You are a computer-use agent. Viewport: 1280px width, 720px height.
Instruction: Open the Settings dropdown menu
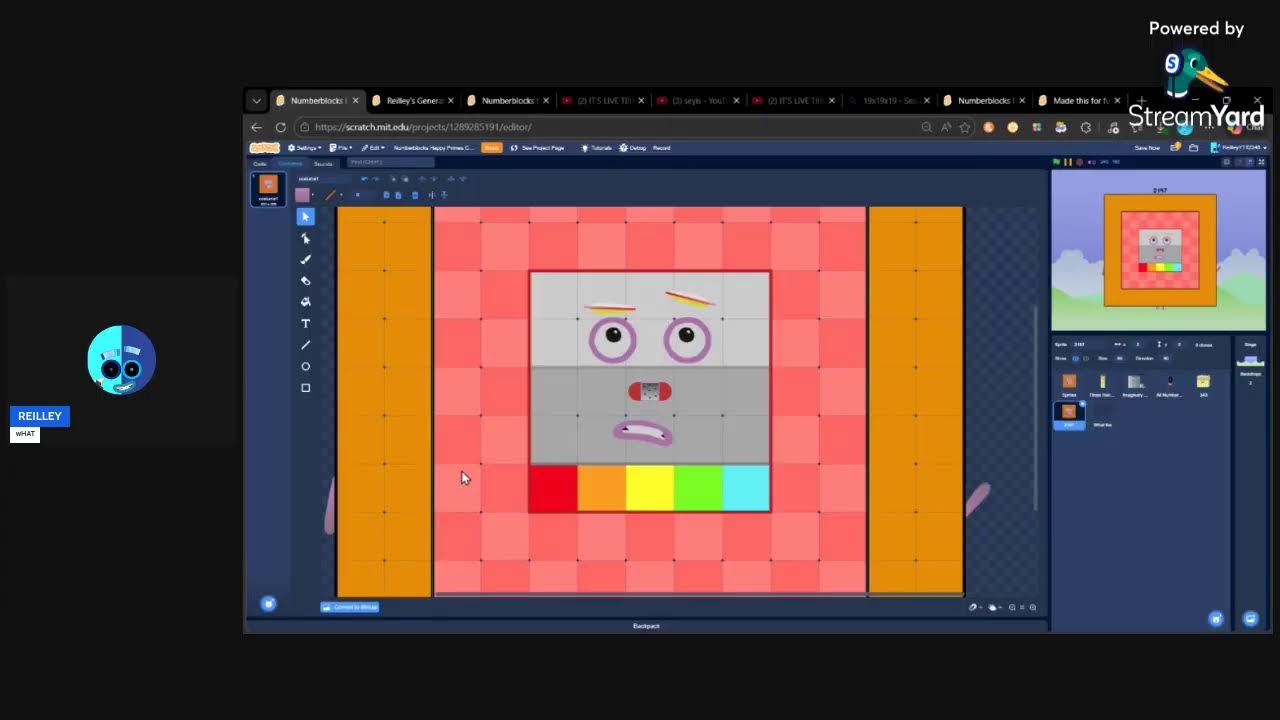click(x=305, y=148)
